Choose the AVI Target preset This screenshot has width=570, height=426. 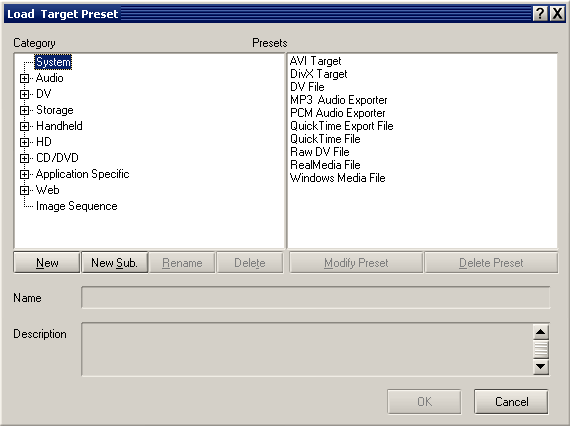click(316, 61)
